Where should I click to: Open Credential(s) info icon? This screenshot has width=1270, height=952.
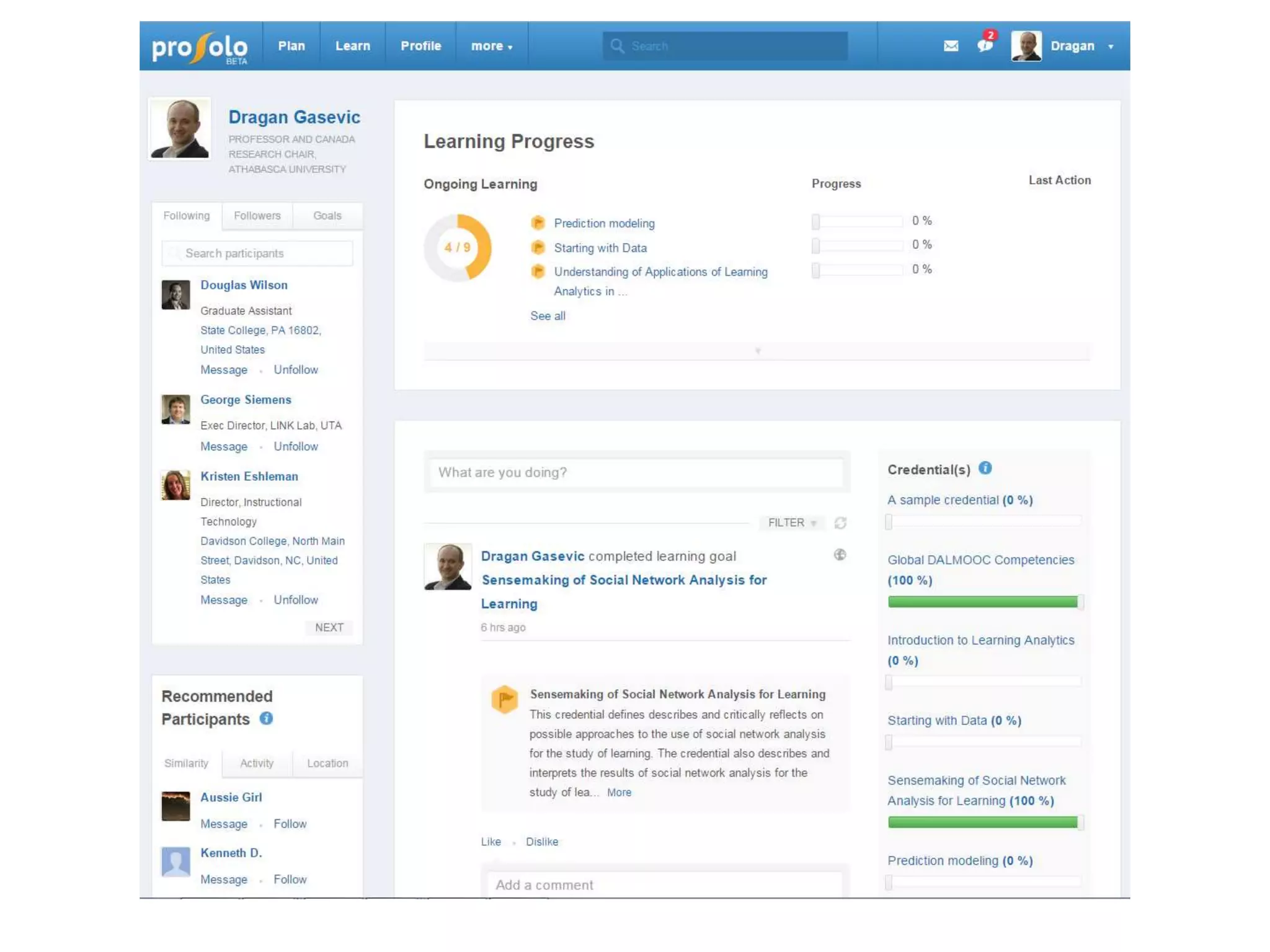tap(985, 469)
